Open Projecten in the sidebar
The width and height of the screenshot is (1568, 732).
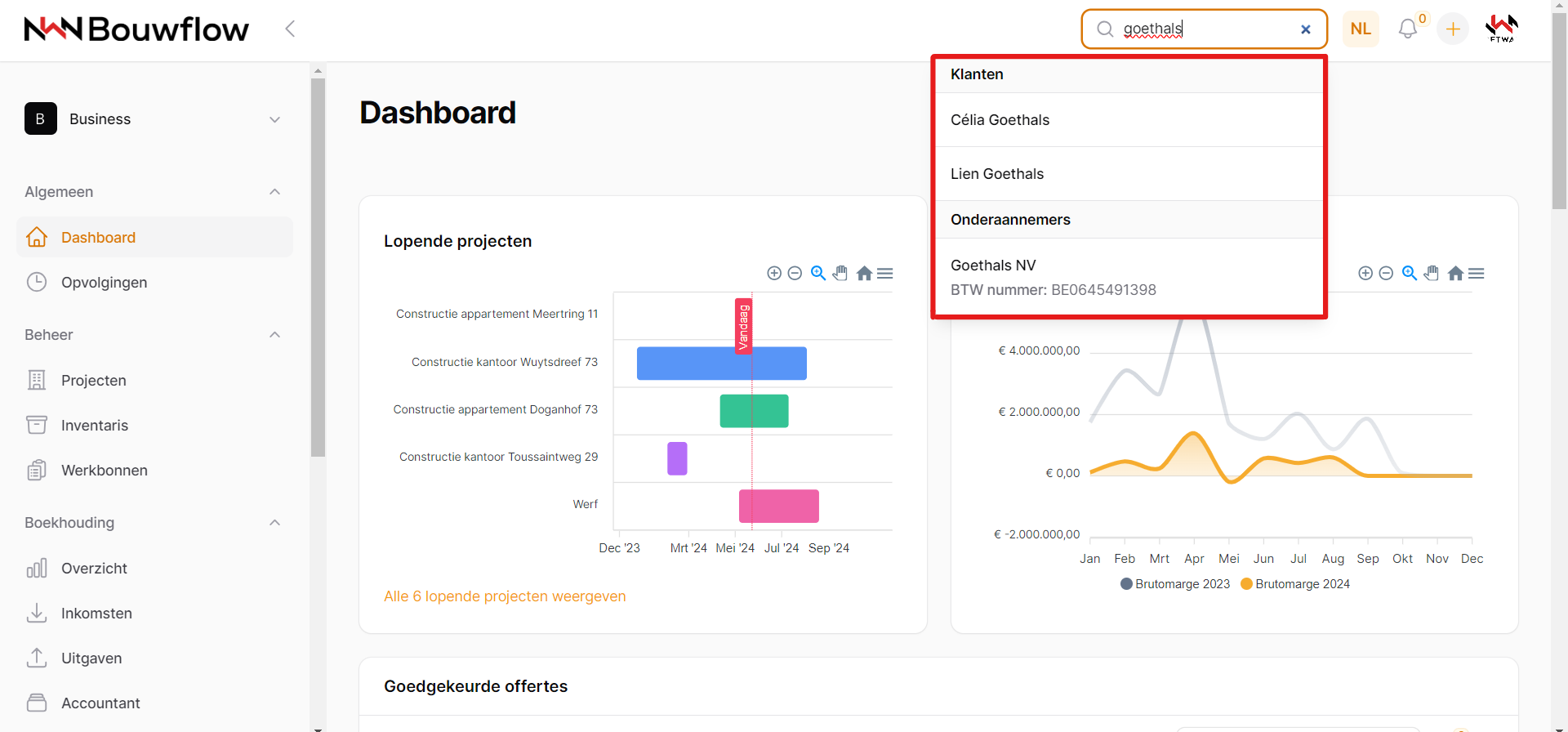tap(93, 381)
